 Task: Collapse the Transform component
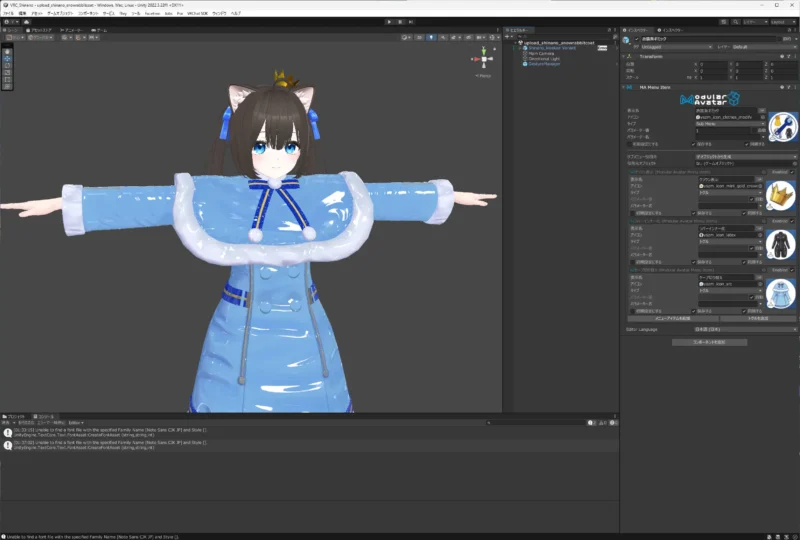click(623, 56)
